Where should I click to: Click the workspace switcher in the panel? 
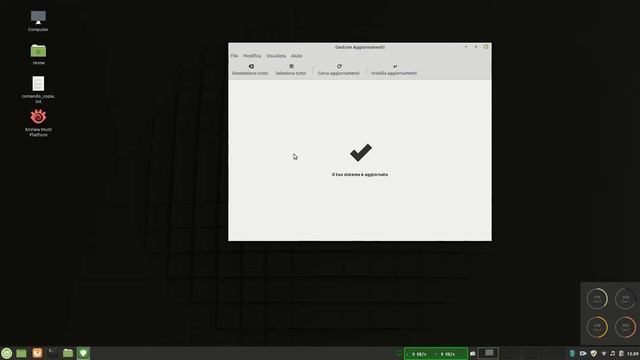click(x=489, y=353)
